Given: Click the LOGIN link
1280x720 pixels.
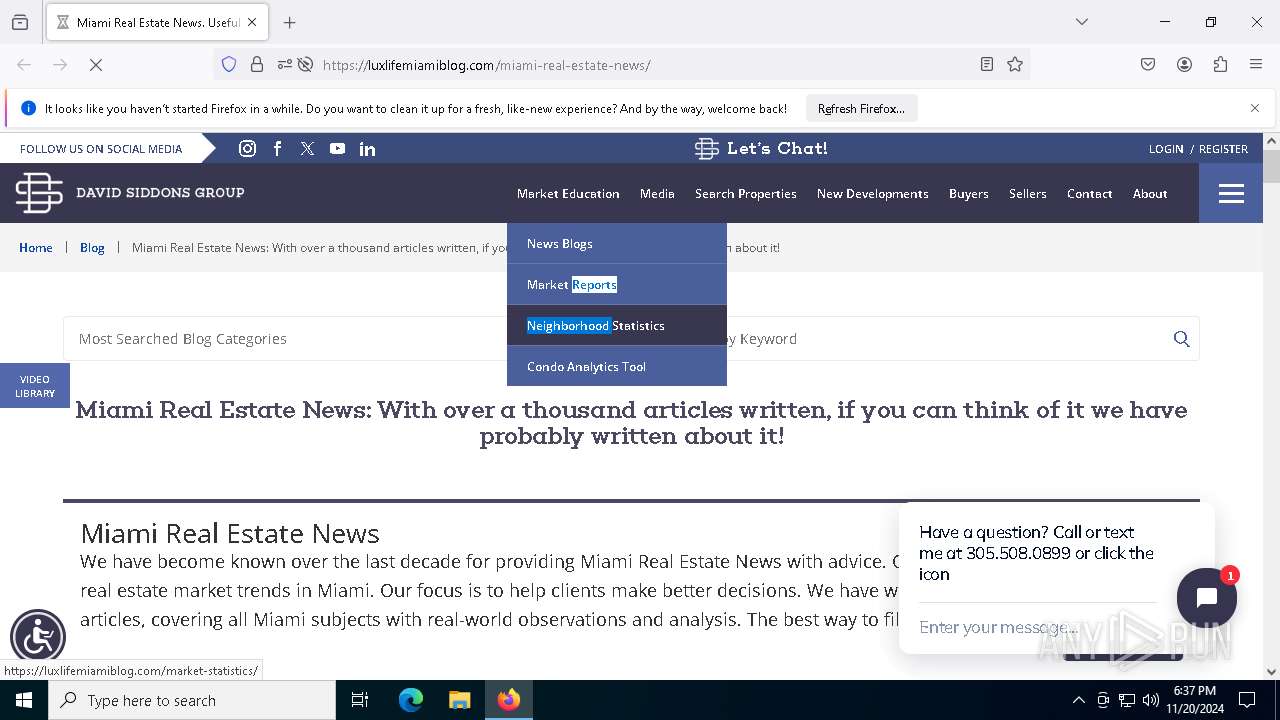Looking at the screenshot, I should tap(1166, 148).
